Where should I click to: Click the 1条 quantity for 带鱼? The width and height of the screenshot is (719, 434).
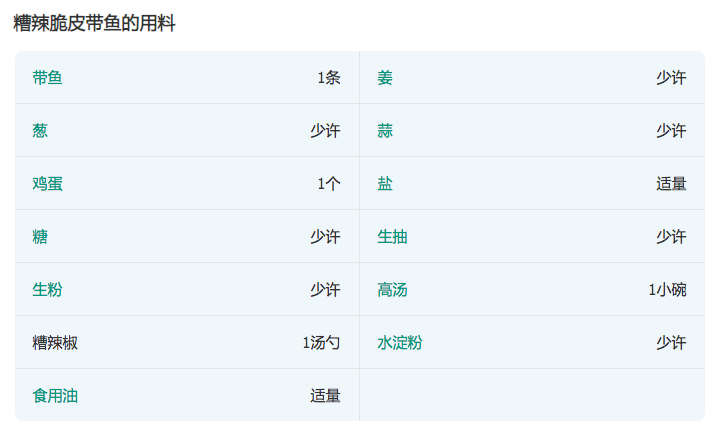coord(329,78)
